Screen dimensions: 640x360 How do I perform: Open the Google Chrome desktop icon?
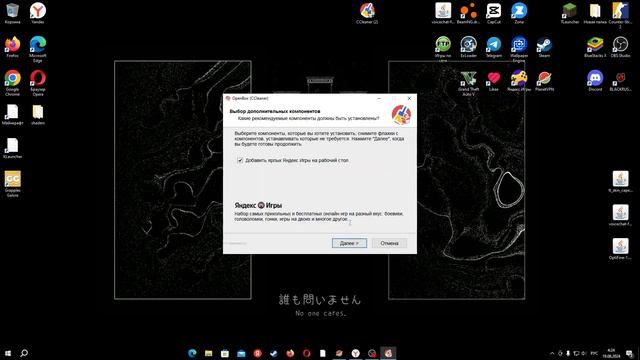[12, 82]
